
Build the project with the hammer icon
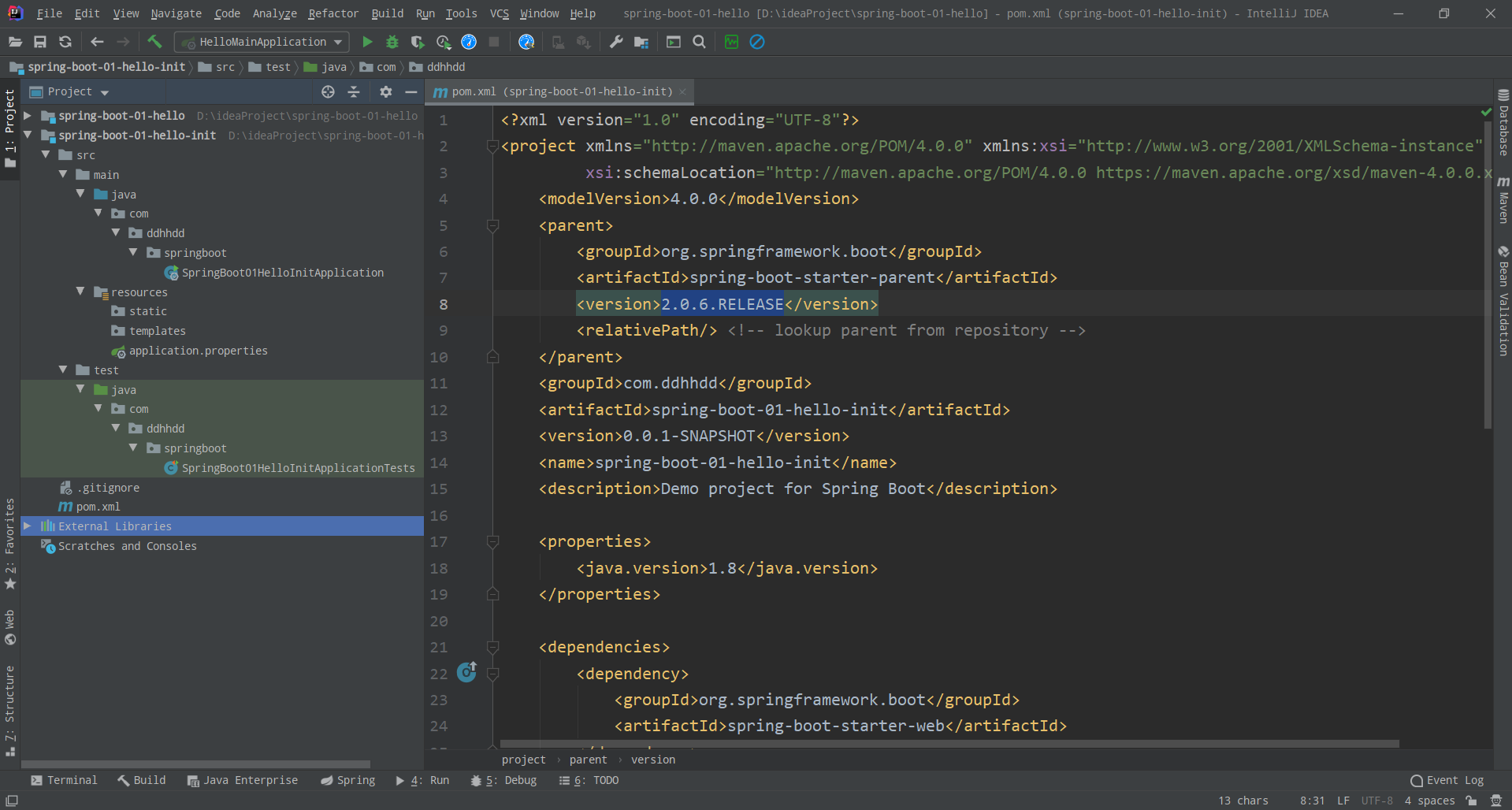coord(154,42)
